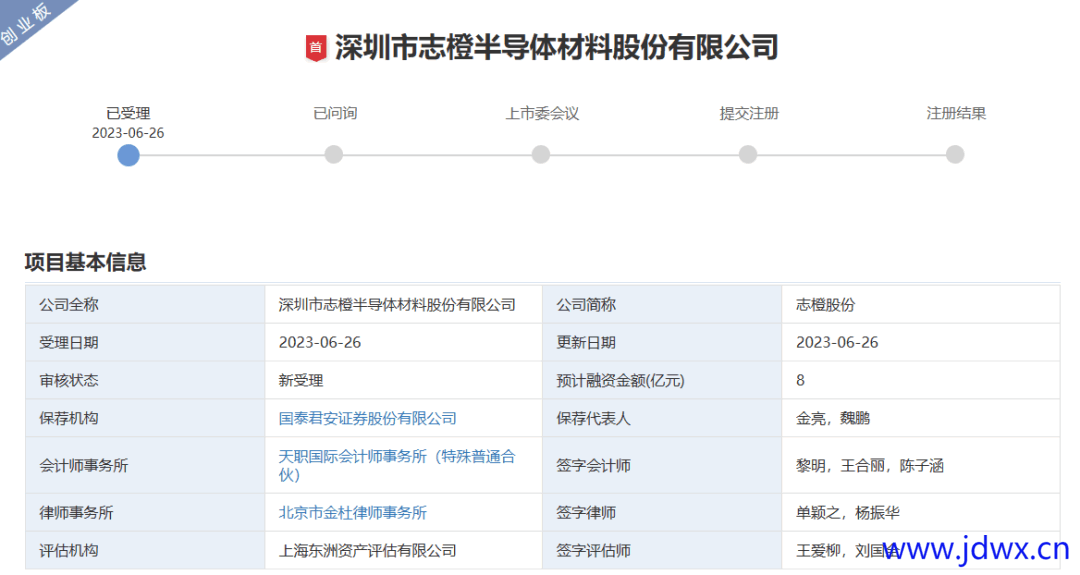Click date 2023-06-26 under 已受理

(128, 133)
